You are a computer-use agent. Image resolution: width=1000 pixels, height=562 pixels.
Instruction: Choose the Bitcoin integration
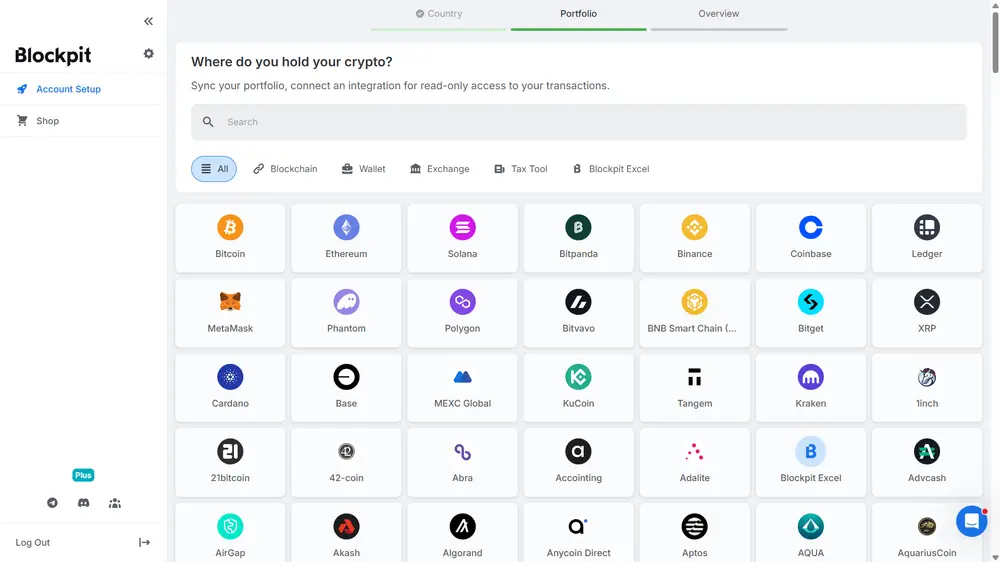point(230,238)
